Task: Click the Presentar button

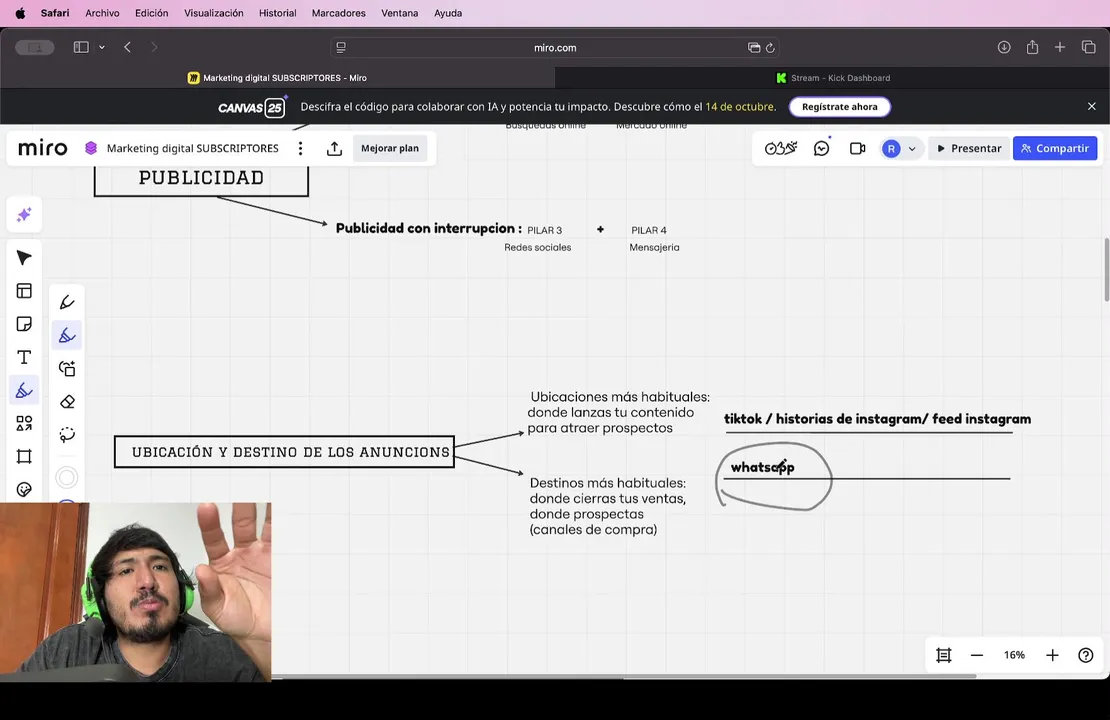Action: click(x=968, y=148)
